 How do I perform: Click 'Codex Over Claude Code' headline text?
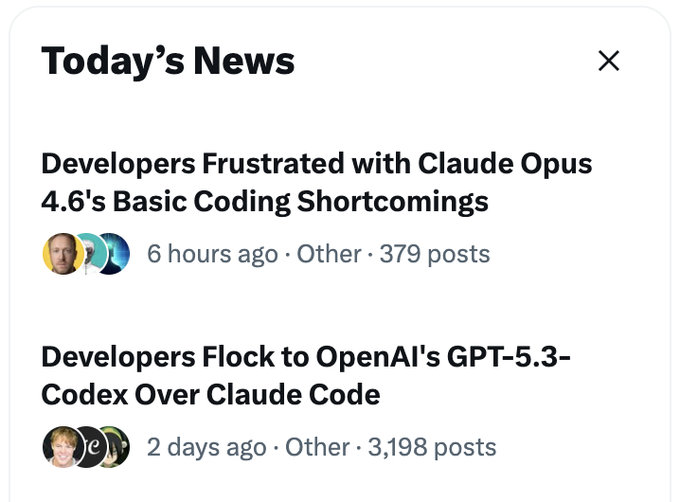coord(211,394)
